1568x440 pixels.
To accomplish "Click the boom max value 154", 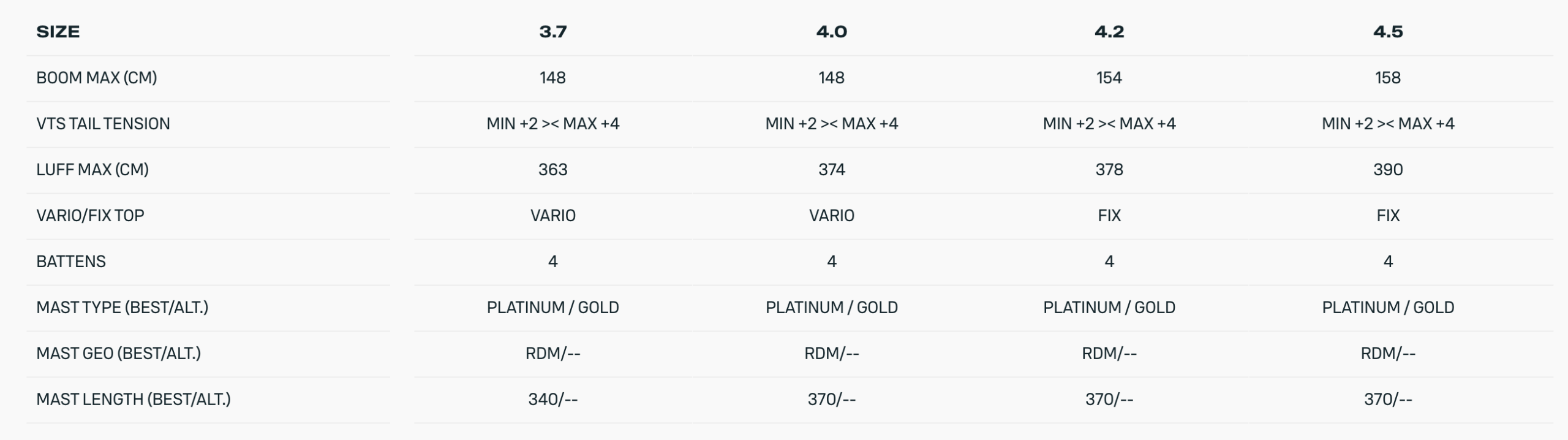I will click(1109, 78).
